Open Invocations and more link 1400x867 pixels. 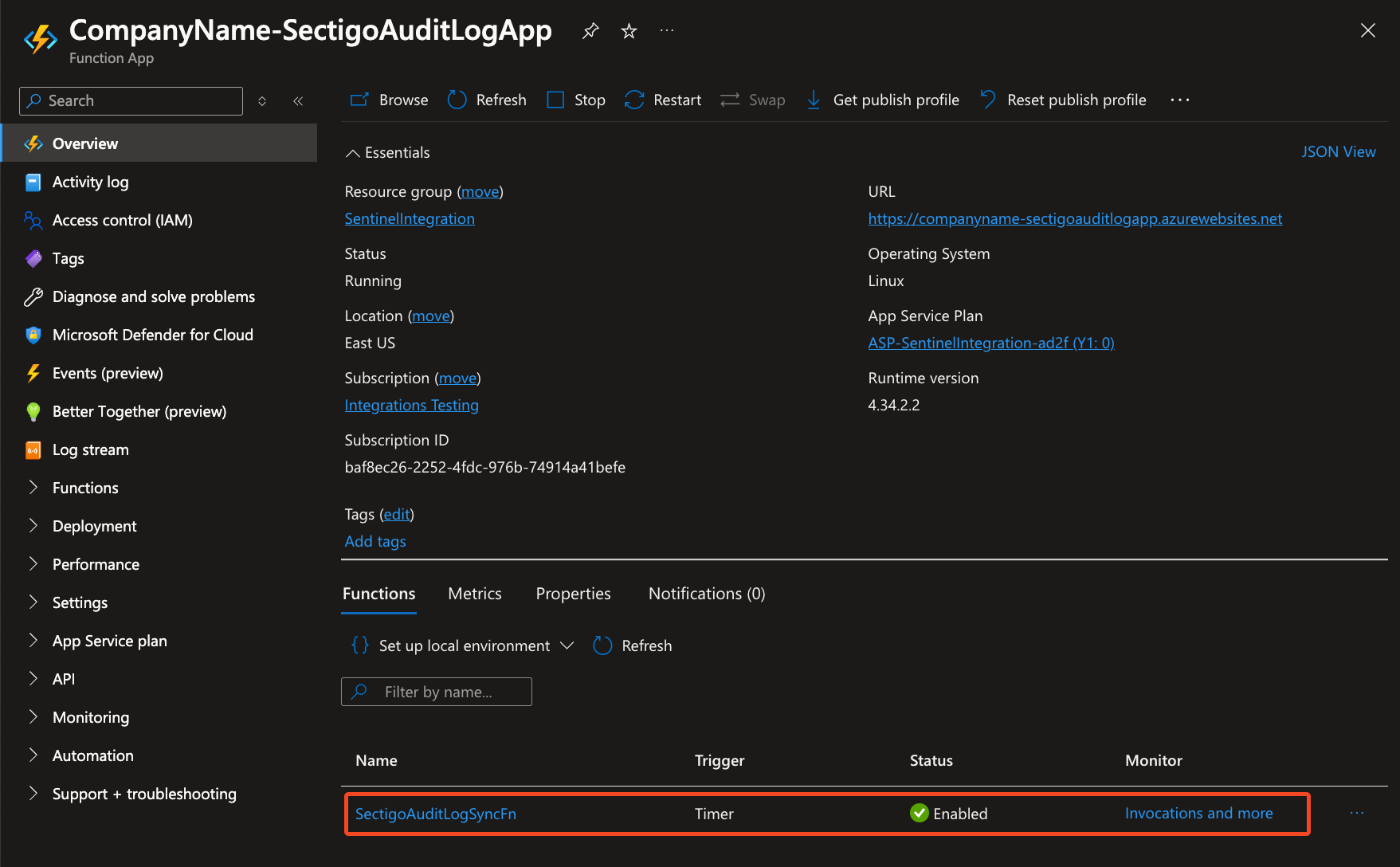click(x=1198, y=813)
